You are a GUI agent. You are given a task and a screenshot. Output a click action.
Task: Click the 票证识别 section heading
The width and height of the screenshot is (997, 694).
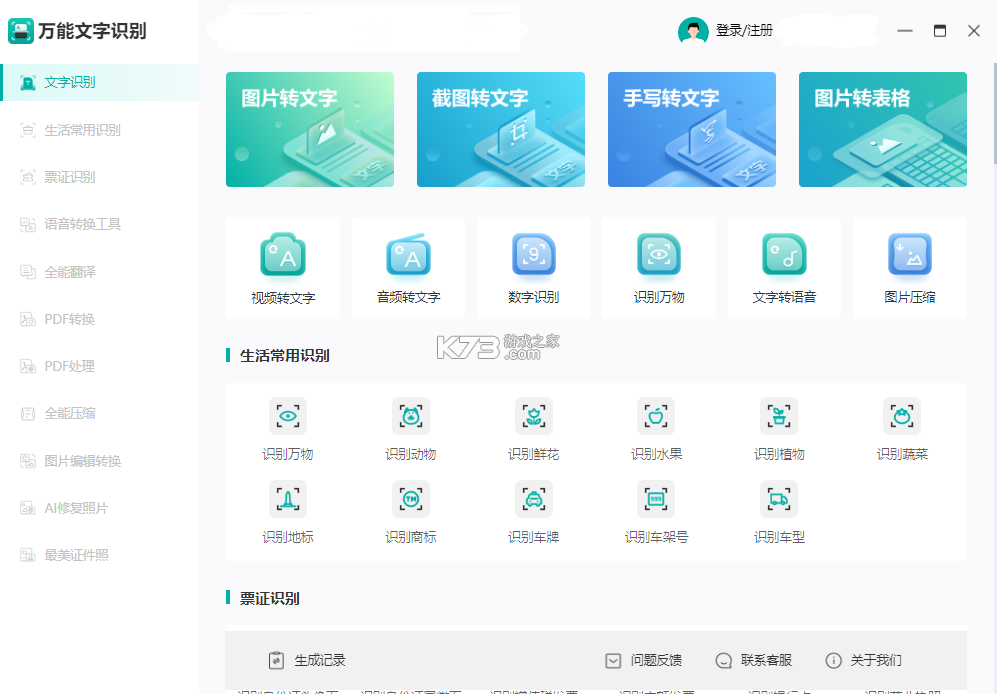coord(269,599)
